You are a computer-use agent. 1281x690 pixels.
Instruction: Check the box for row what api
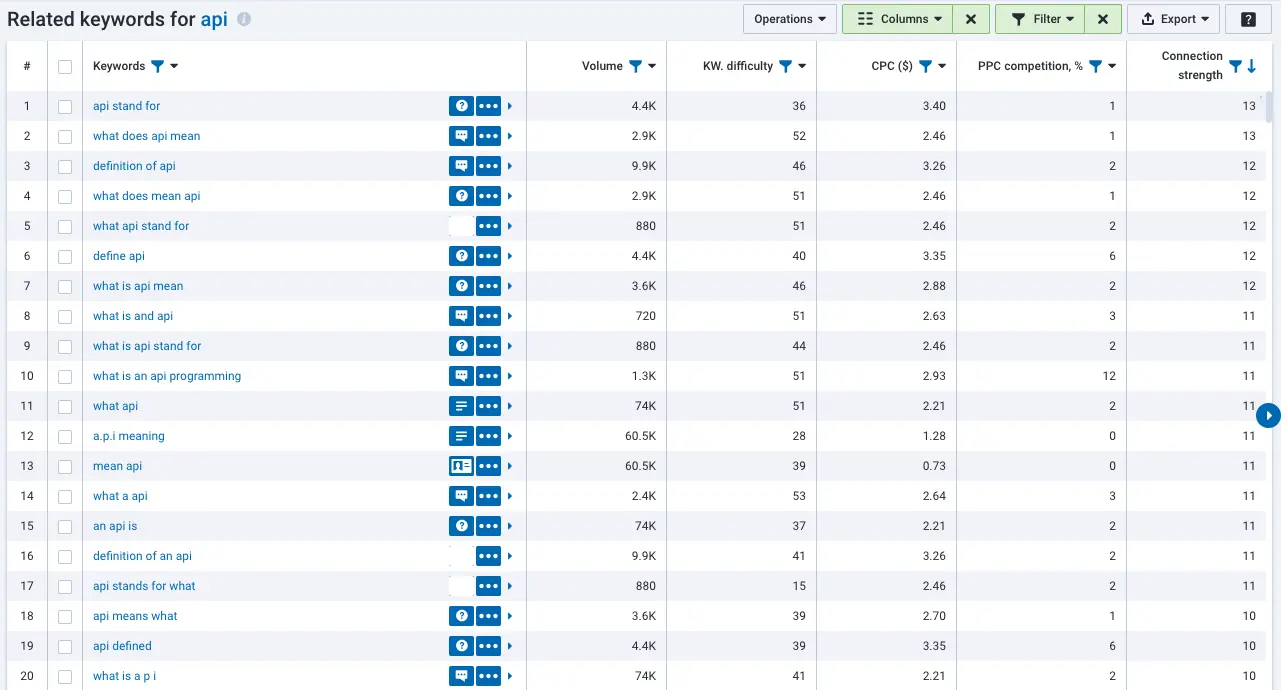click(x=65, y=406)
